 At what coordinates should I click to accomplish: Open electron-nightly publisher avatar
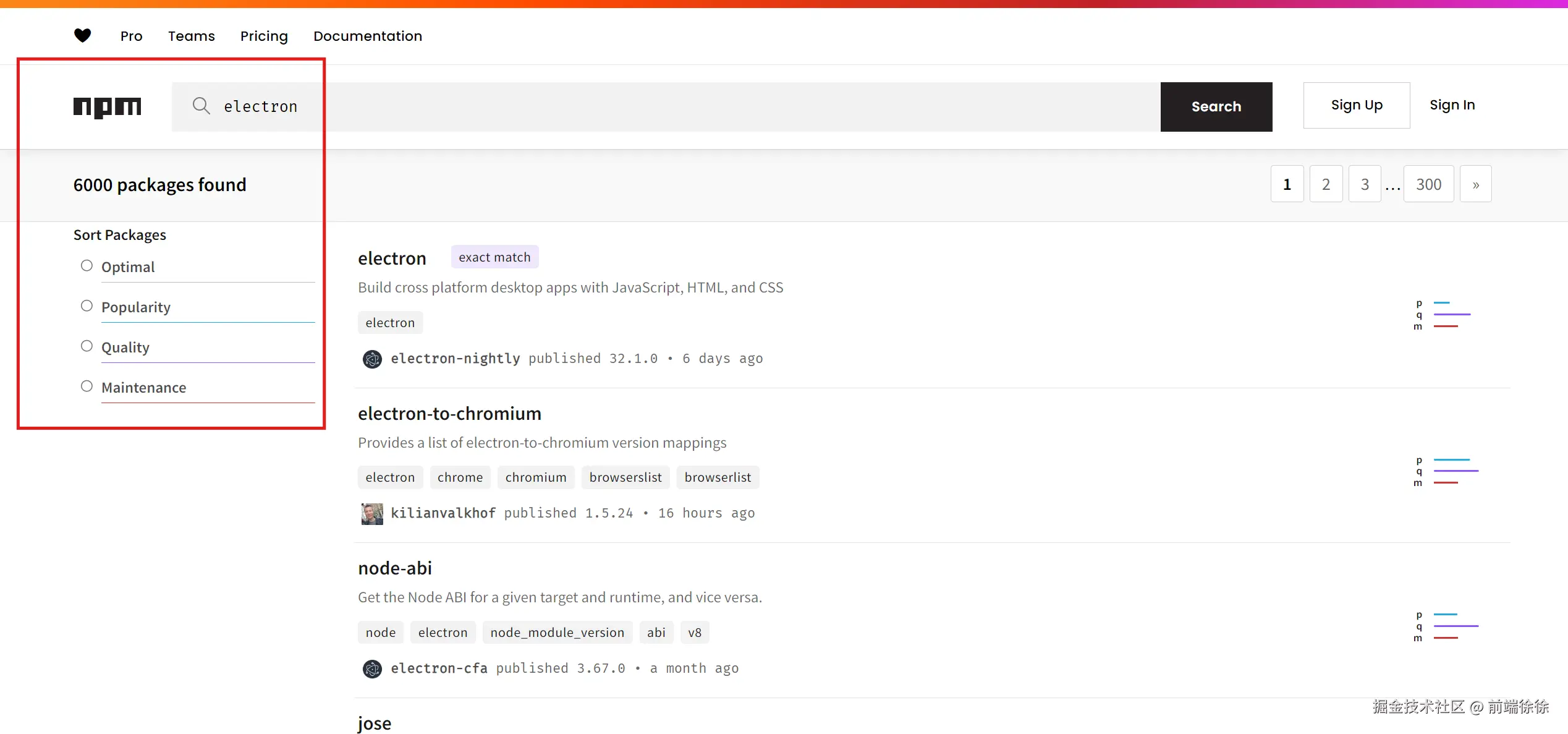(372, 359)
